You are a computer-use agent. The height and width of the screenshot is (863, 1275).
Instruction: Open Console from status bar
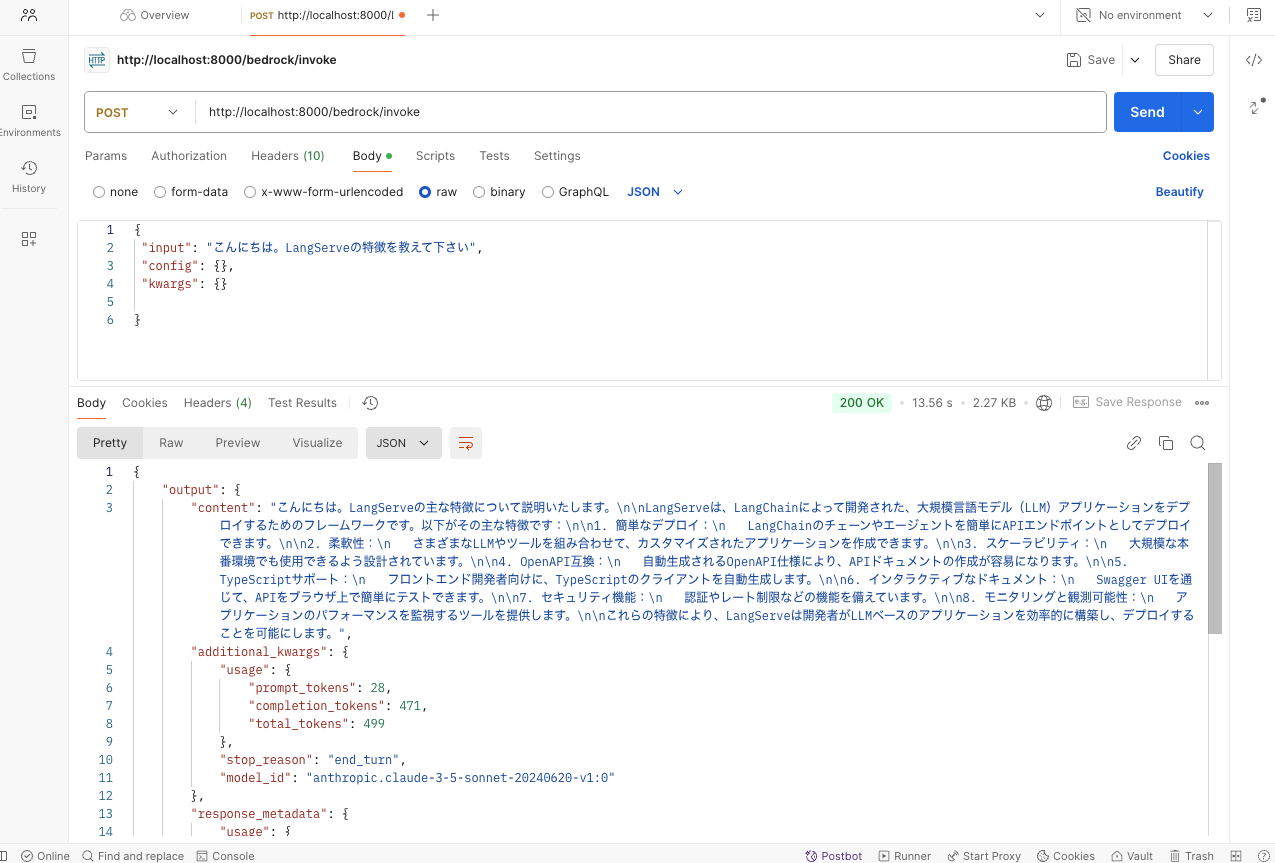tap(225, 856)
